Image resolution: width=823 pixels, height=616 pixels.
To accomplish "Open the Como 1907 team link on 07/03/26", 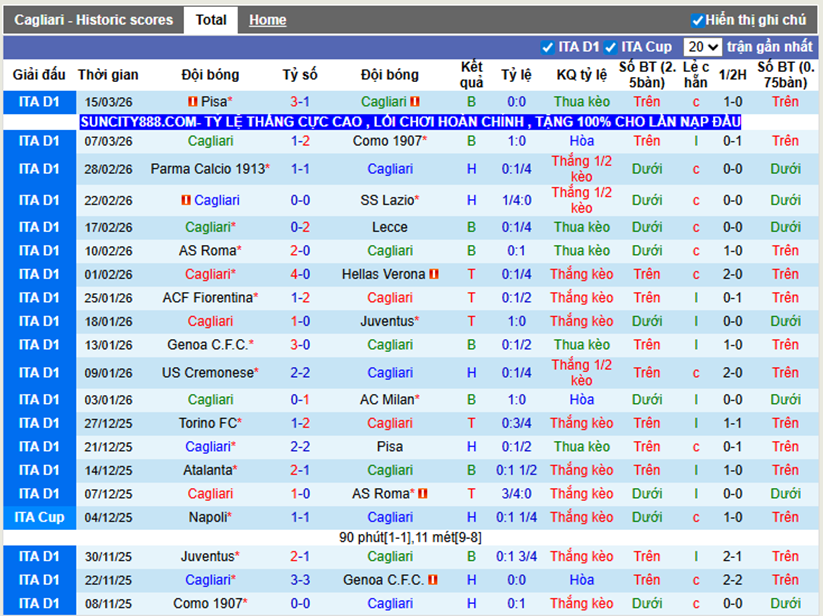I will coord(387,141).
